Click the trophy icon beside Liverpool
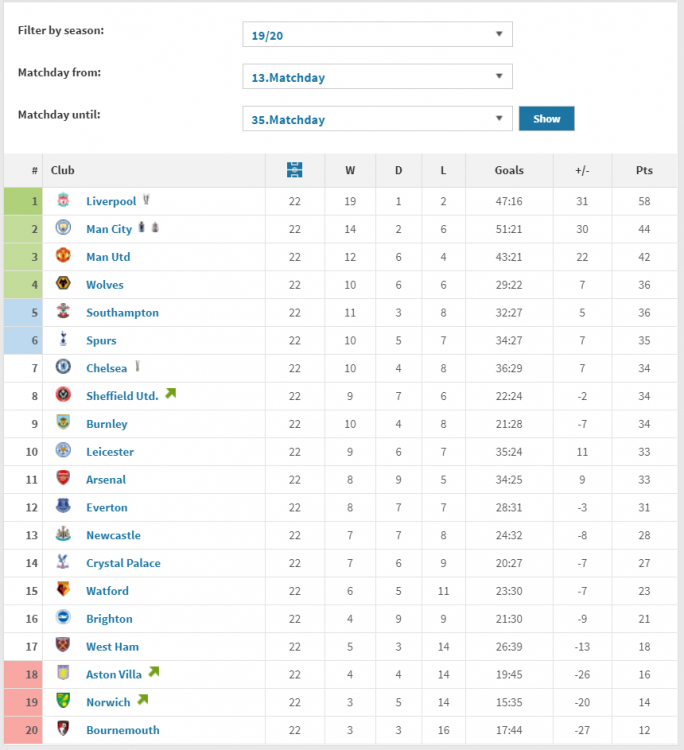 [x=146, y=200]
